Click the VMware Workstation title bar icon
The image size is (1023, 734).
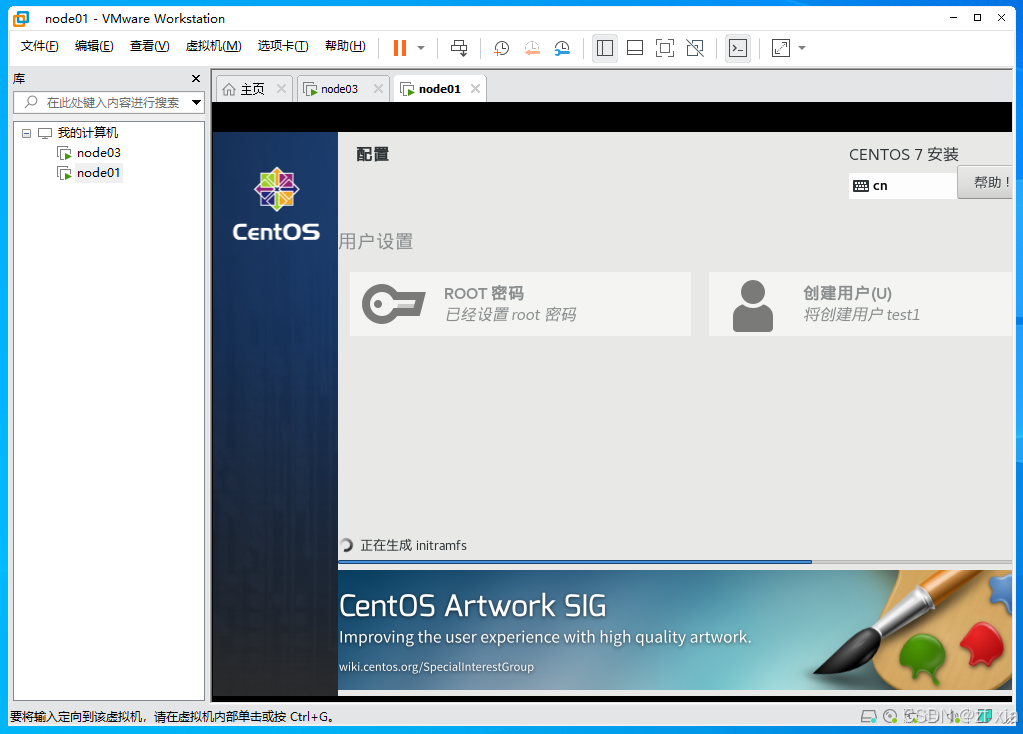(x=21, y=18)
